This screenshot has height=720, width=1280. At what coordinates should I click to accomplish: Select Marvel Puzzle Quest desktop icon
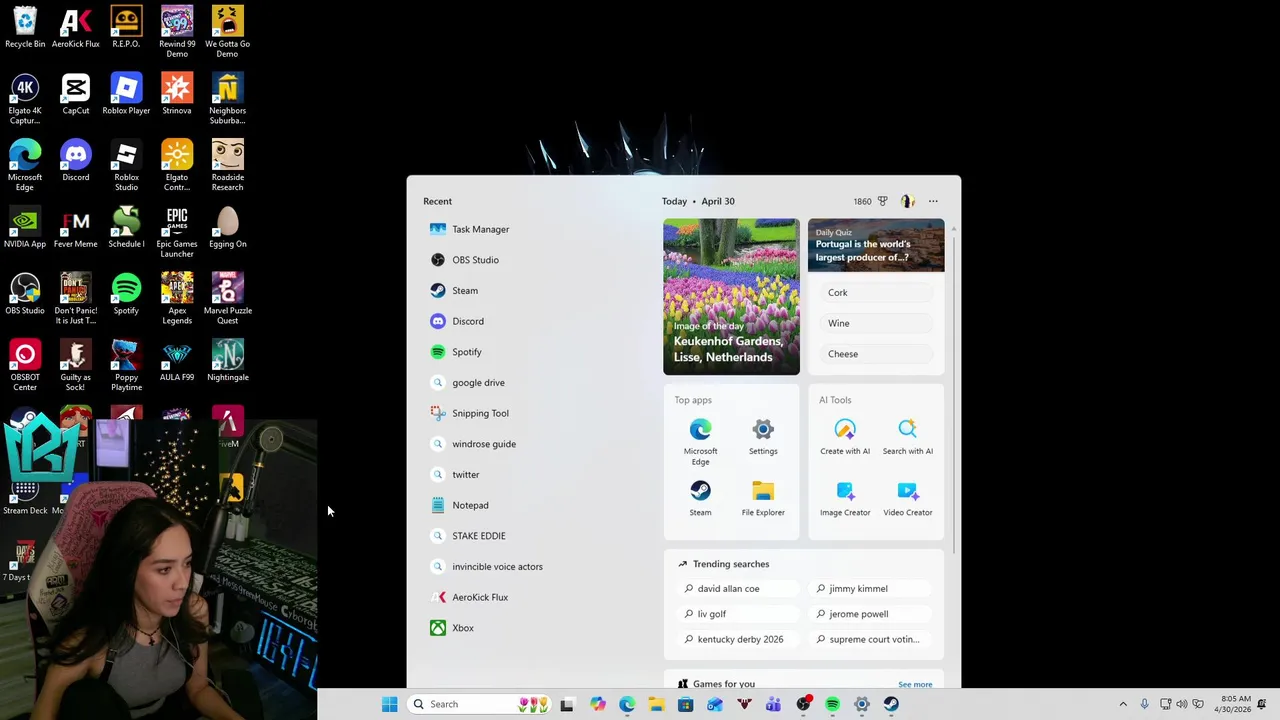tap(228, 299)
